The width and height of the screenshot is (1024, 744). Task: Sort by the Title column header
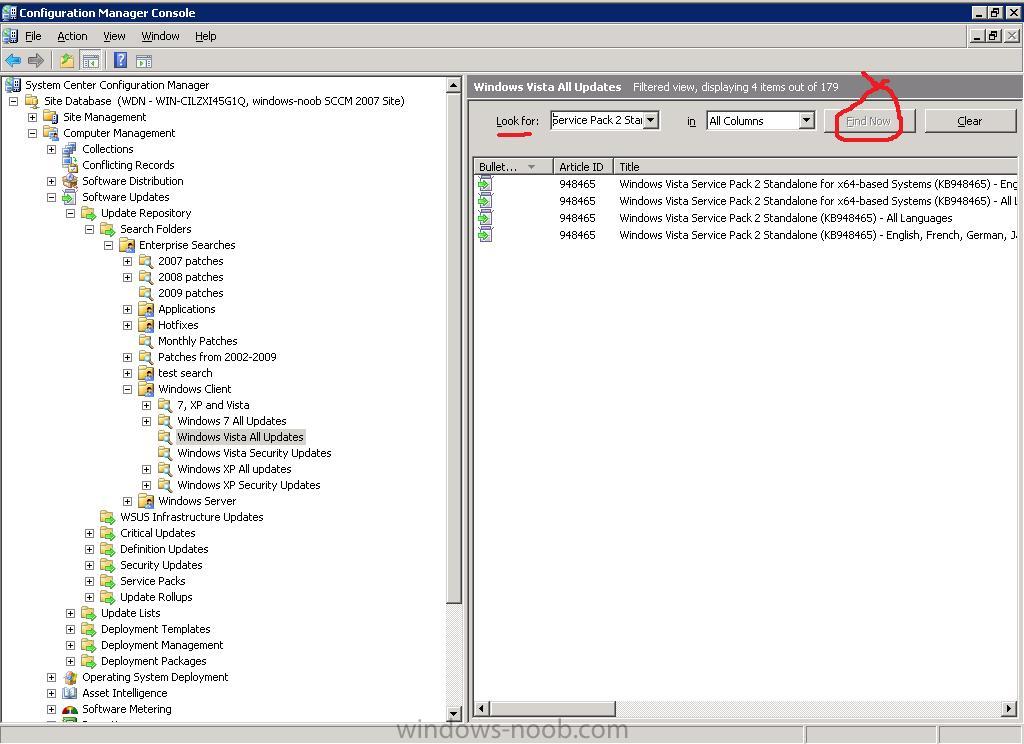pos(815,167)
